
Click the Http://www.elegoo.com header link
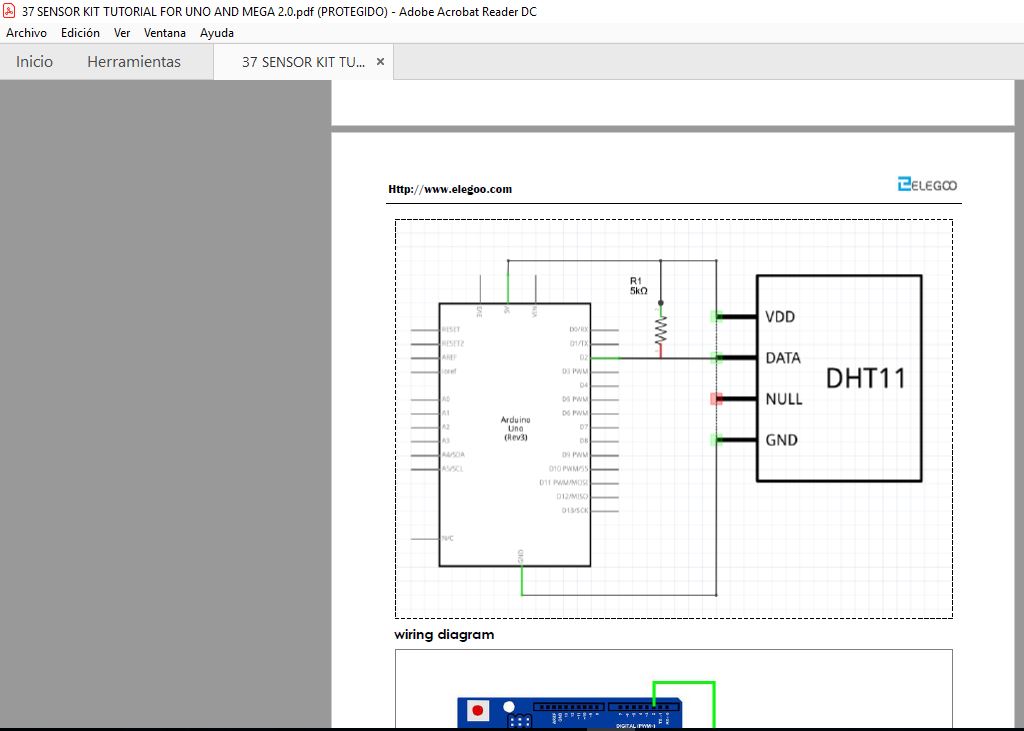pos(450,189)
